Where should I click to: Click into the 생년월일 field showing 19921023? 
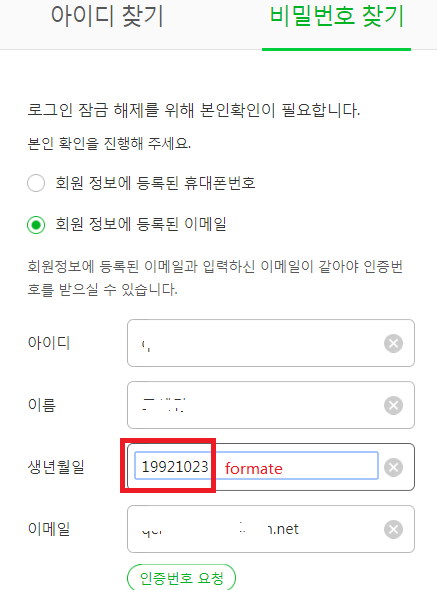[256, 466]
